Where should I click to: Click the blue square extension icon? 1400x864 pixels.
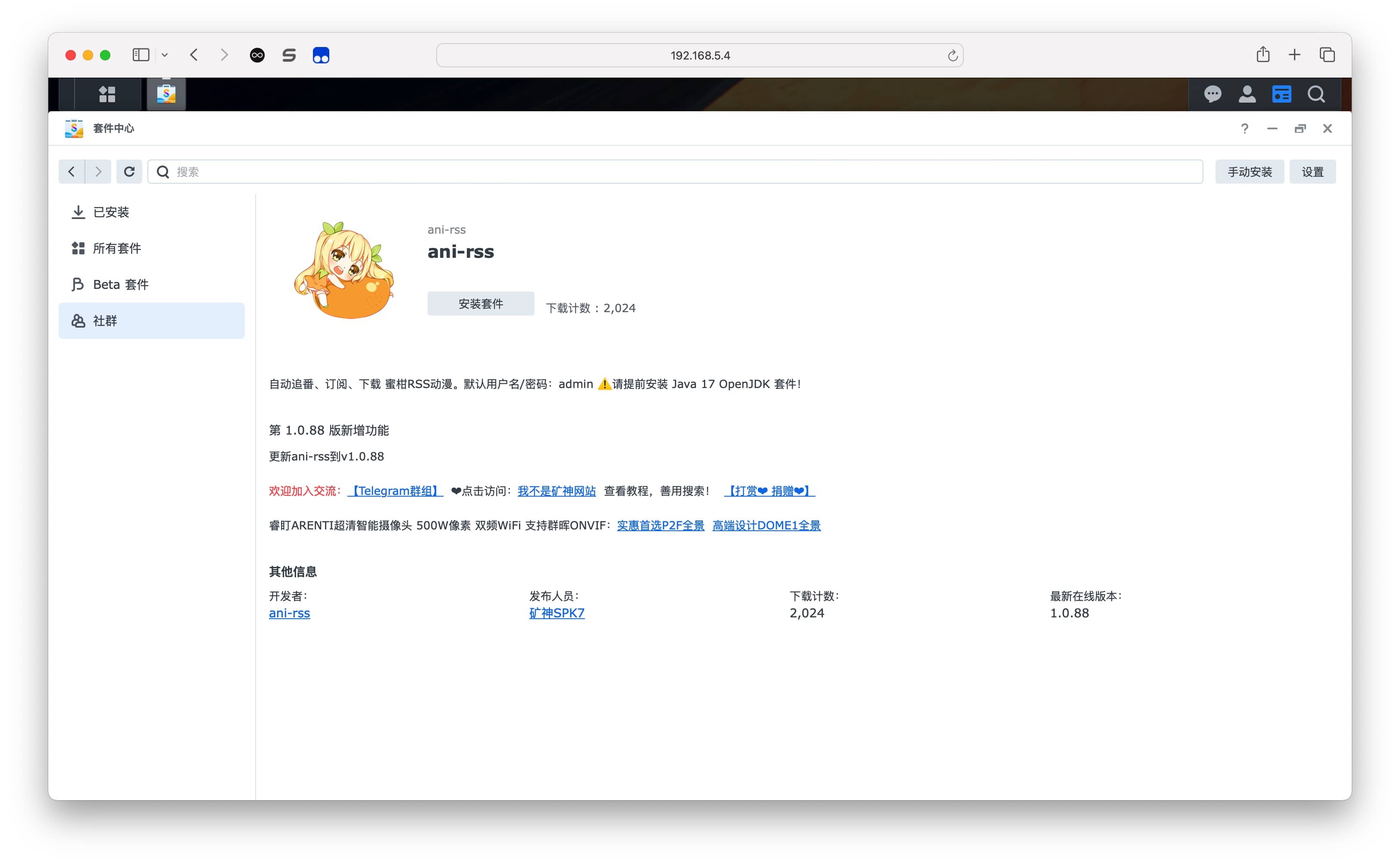(x=321, y=55)
